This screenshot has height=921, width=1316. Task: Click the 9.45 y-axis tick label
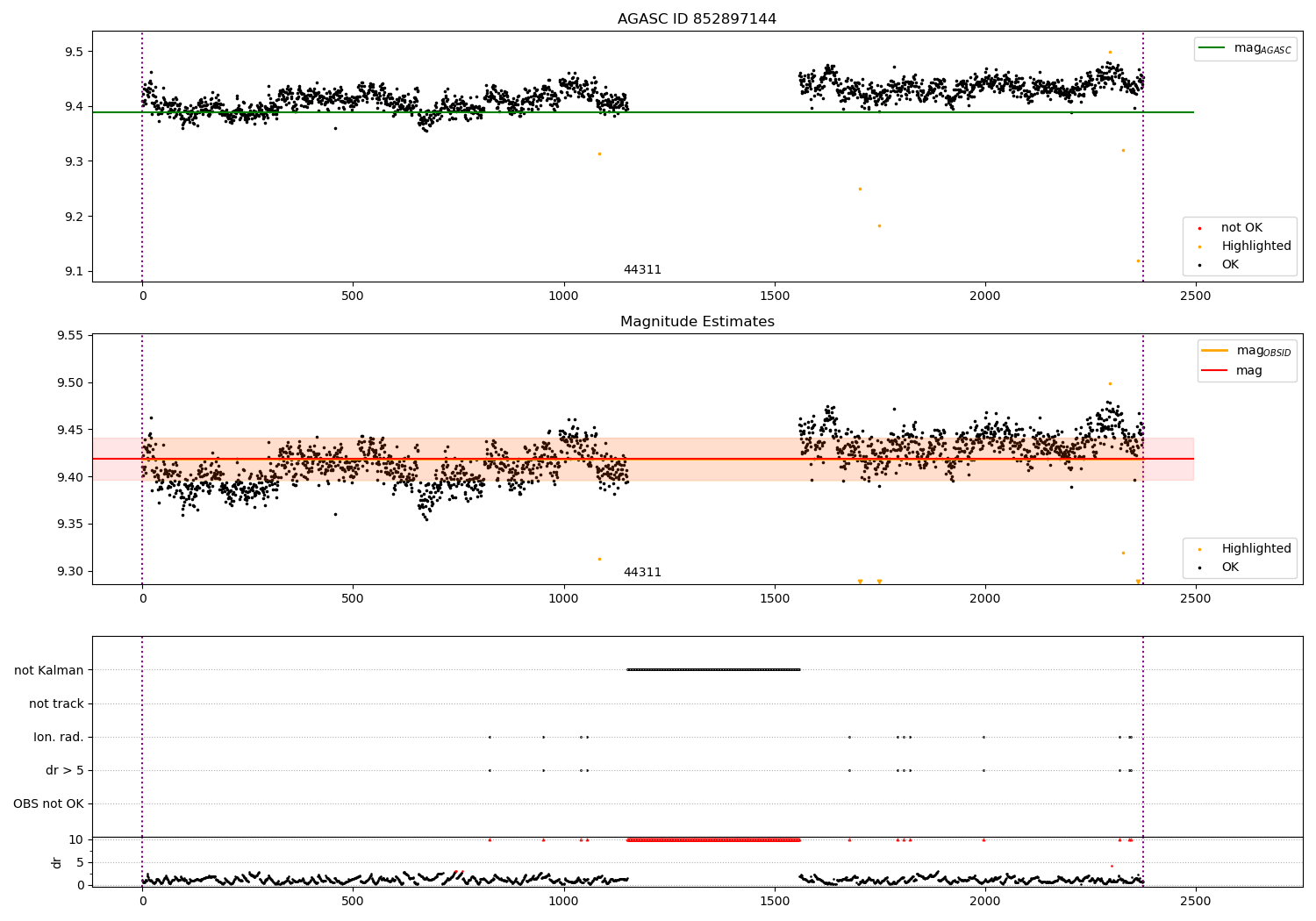coord(70,430)
